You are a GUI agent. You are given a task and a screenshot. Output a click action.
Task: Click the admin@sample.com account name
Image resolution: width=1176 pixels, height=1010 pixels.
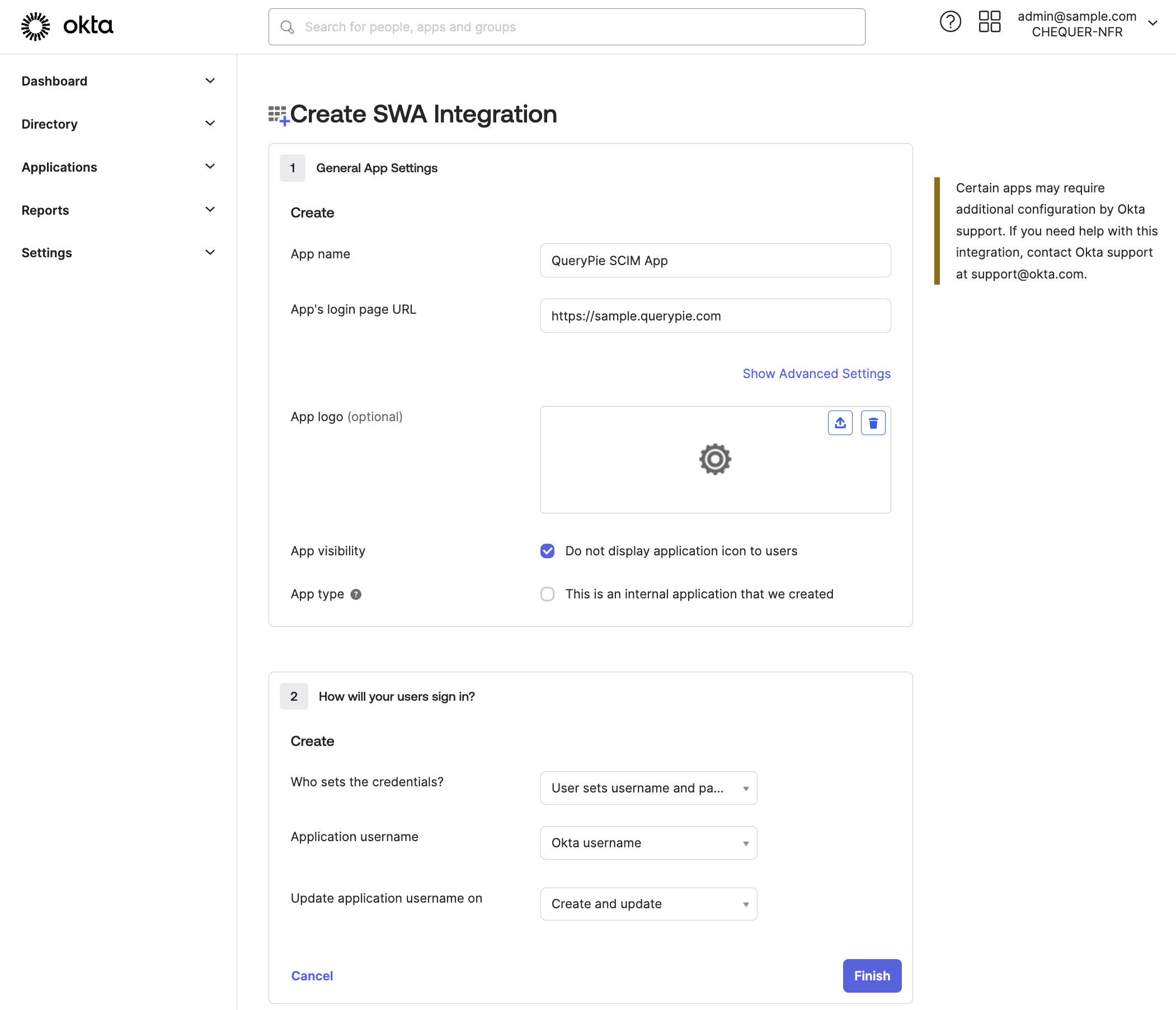pos(1076,16)
